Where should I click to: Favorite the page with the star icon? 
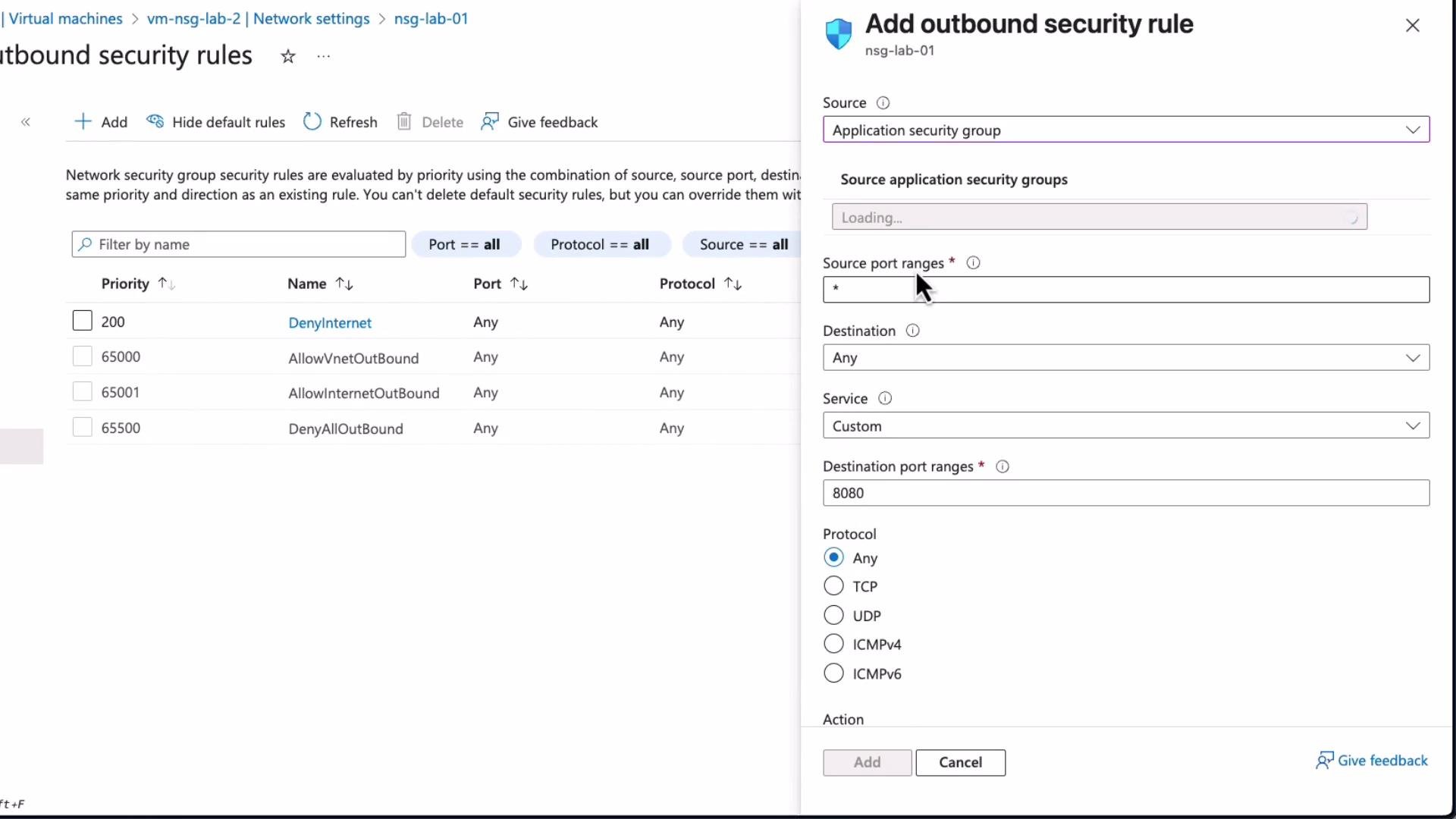(x=287, y=56)
